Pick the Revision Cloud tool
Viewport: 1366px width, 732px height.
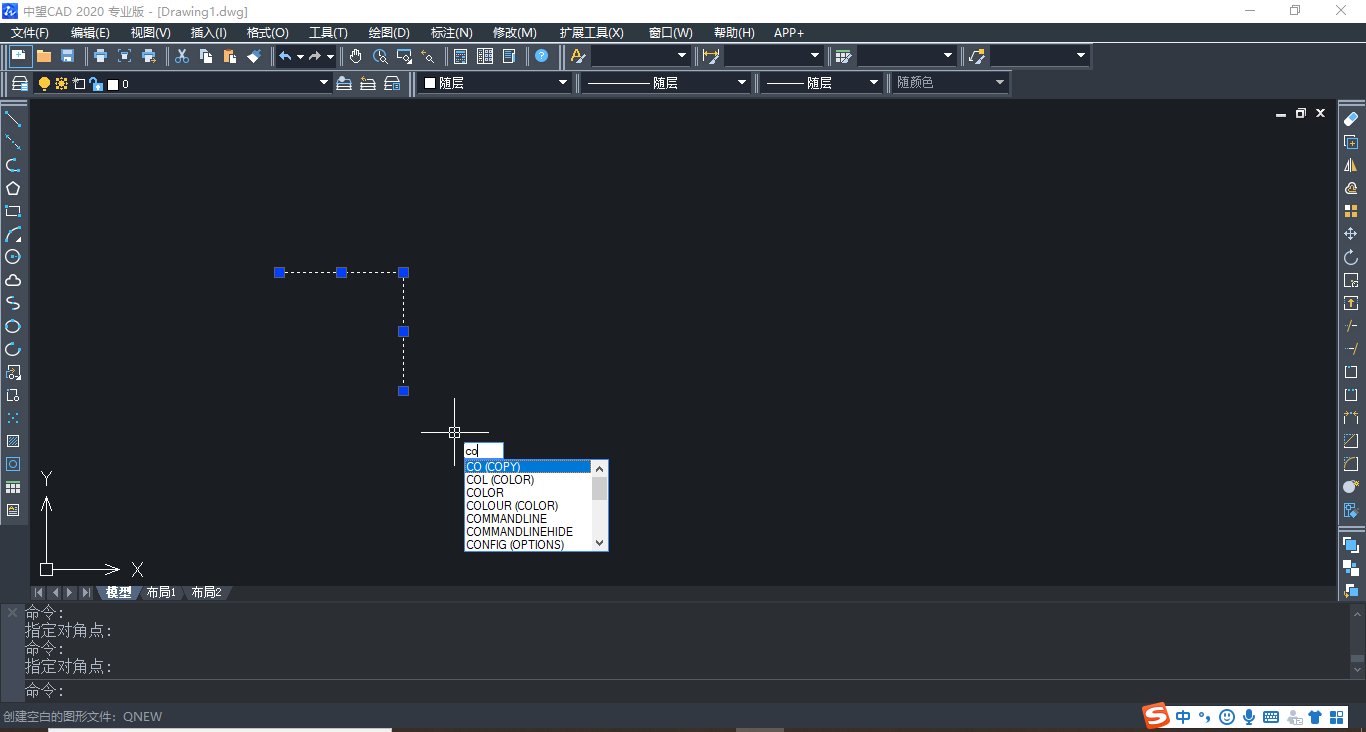[x=13, y=280]
